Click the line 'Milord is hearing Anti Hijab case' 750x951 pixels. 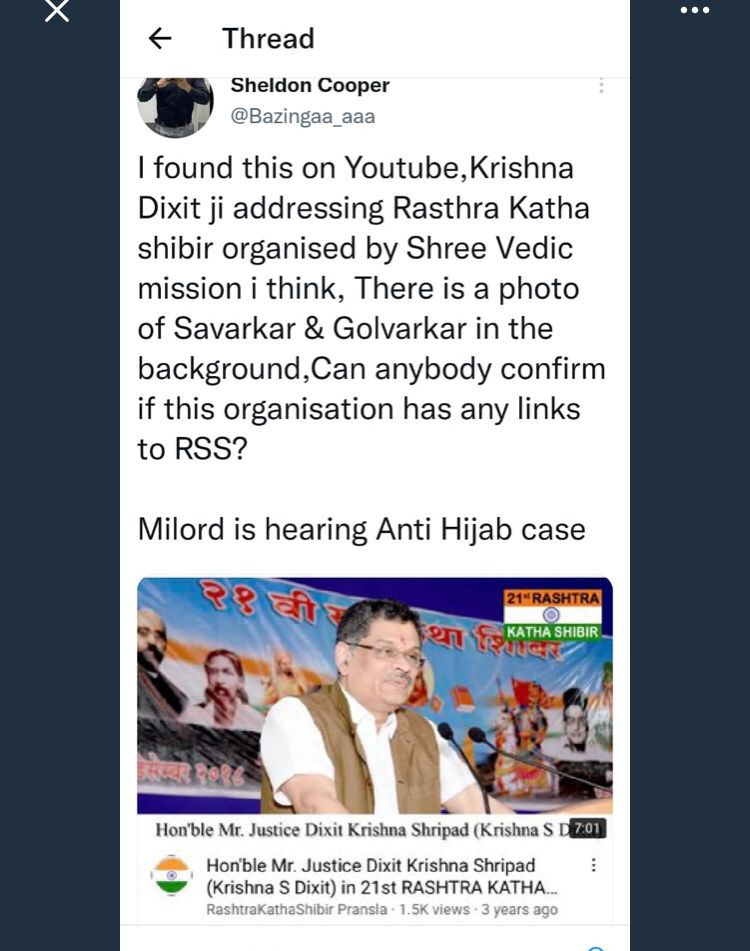point(361,529)
